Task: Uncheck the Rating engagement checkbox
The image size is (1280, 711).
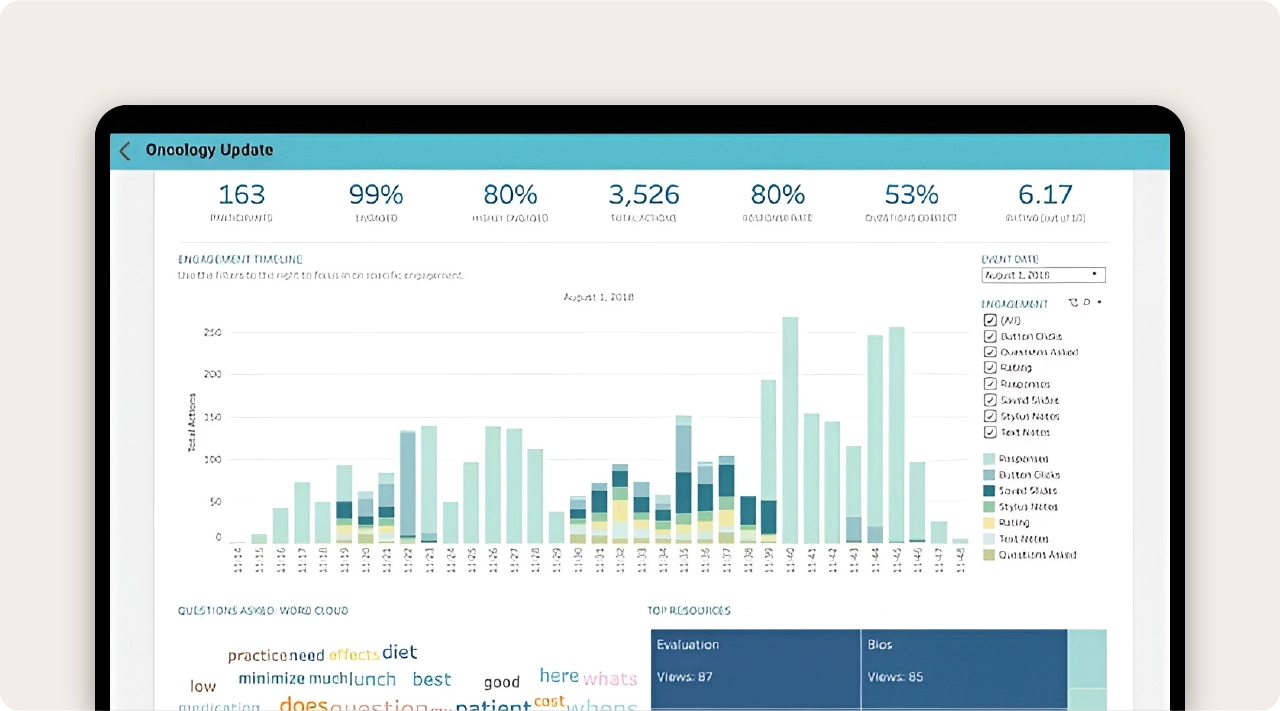Action: click(x=989, y=368)
